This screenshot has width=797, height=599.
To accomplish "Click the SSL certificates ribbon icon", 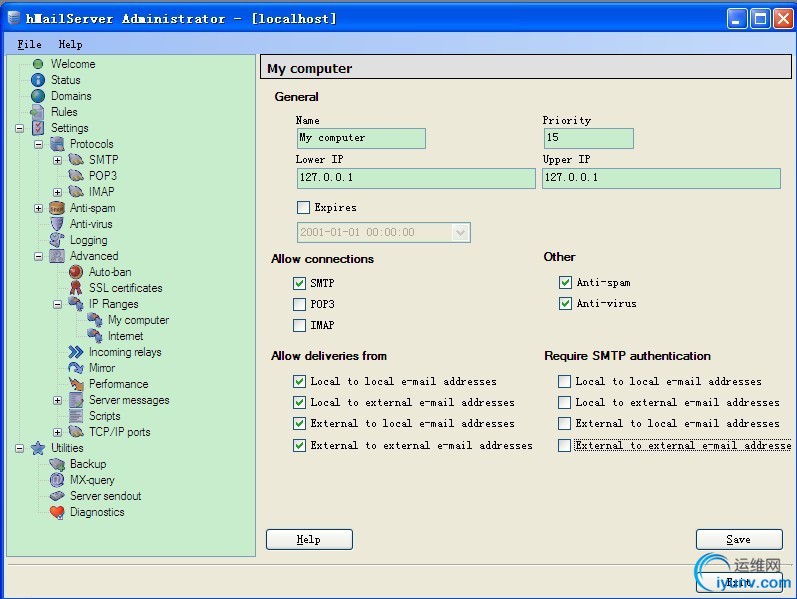I will click(76, 288).
